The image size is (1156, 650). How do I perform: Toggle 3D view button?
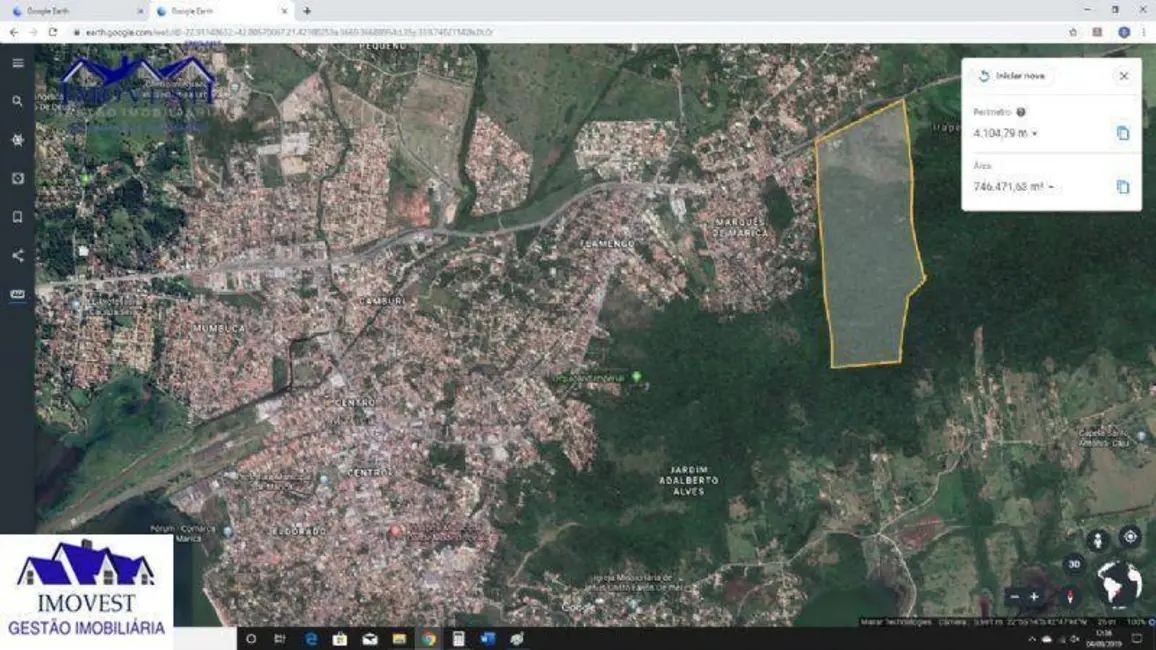click(1073, 565)
